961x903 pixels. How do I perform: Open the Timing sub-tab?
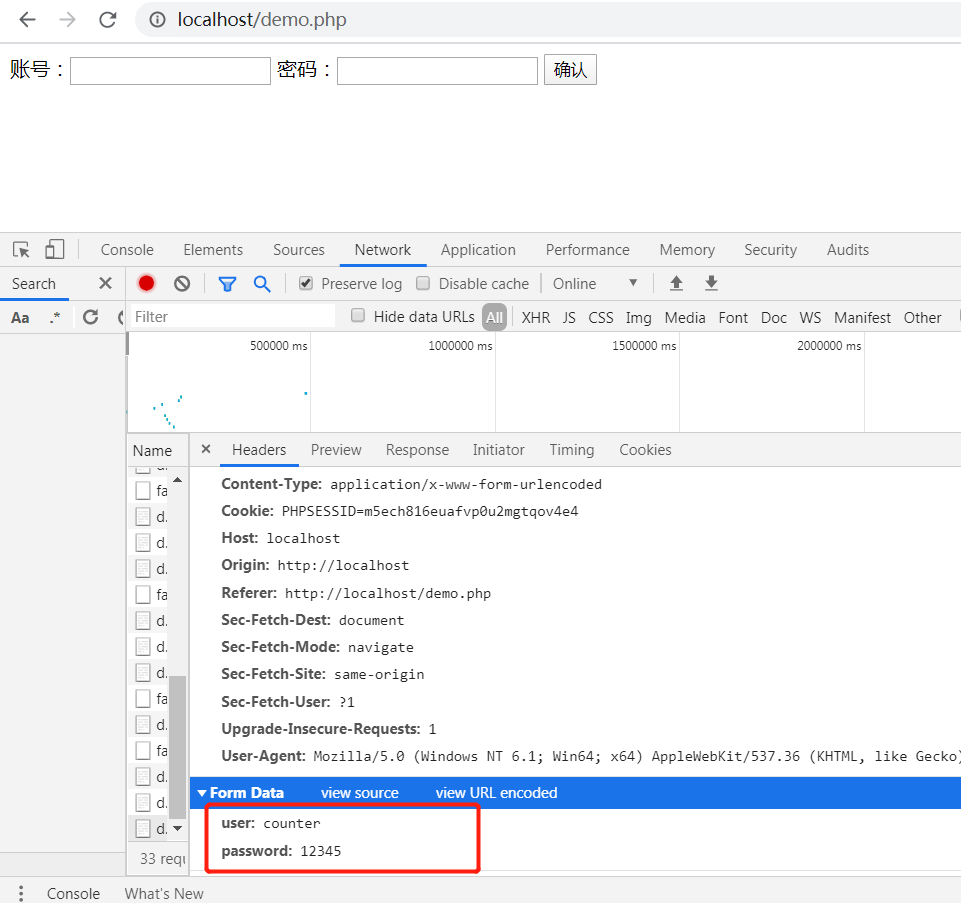click(x=571, y=449)
